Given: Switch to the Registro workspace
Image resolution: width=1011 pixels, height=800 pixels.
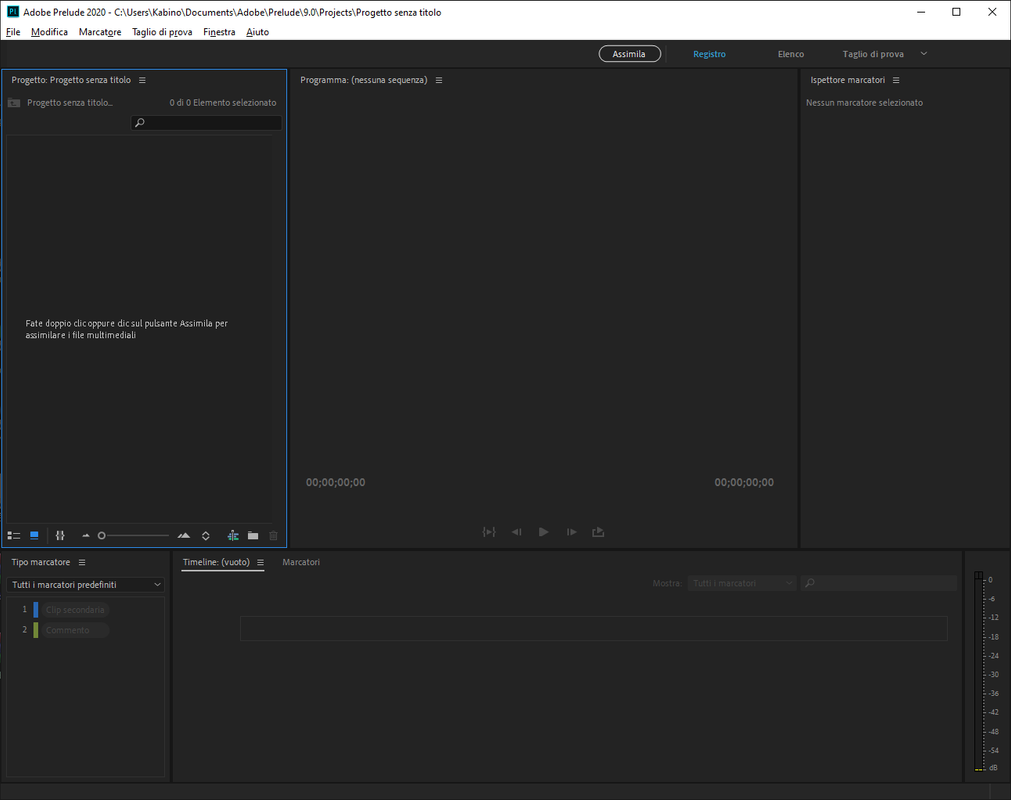Looking at the screenshot, I should pos(709,54).
